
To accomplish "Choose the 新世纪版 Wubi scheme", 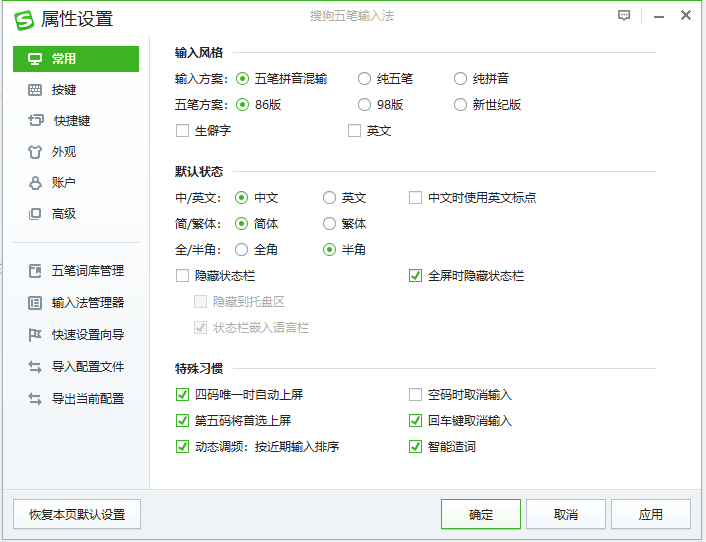I will click(x=460, y=105).
